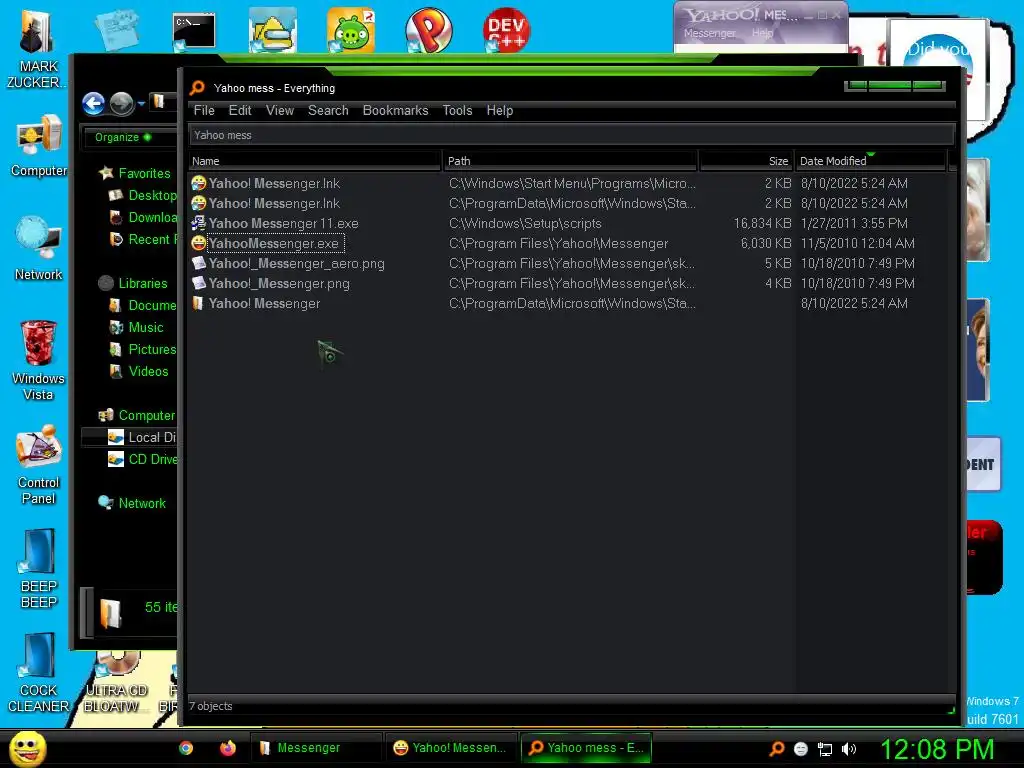Open the Windows Vista recycle bin icon
This screenshot has width=1024, height=768.
point(38,360)
